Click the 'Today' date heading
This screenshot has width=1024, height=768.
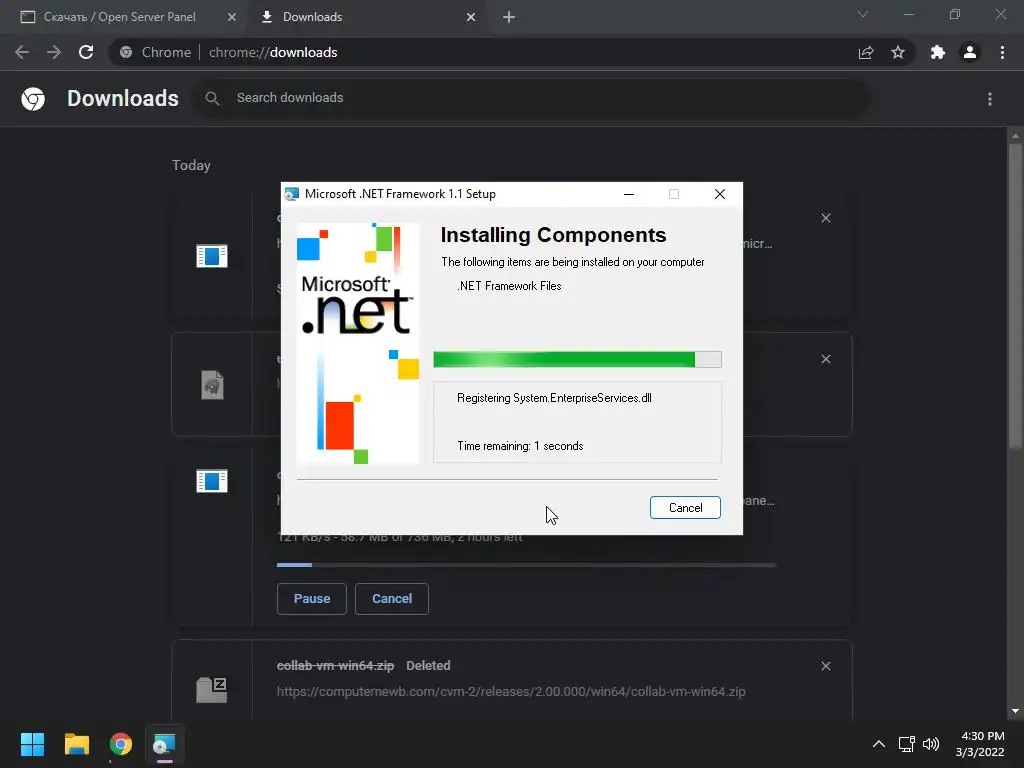191,165
